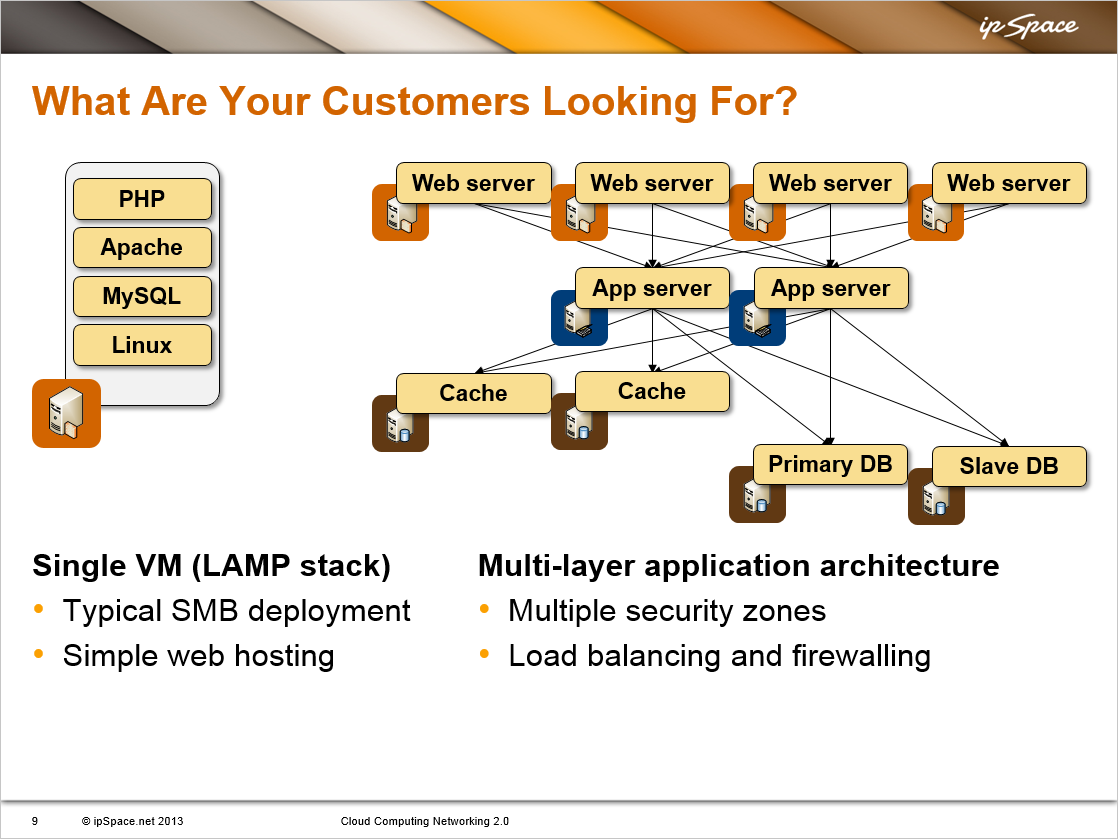Click the bullet Multiple security zones
This screenshot has width=1118, height=839.
point(667,611)
